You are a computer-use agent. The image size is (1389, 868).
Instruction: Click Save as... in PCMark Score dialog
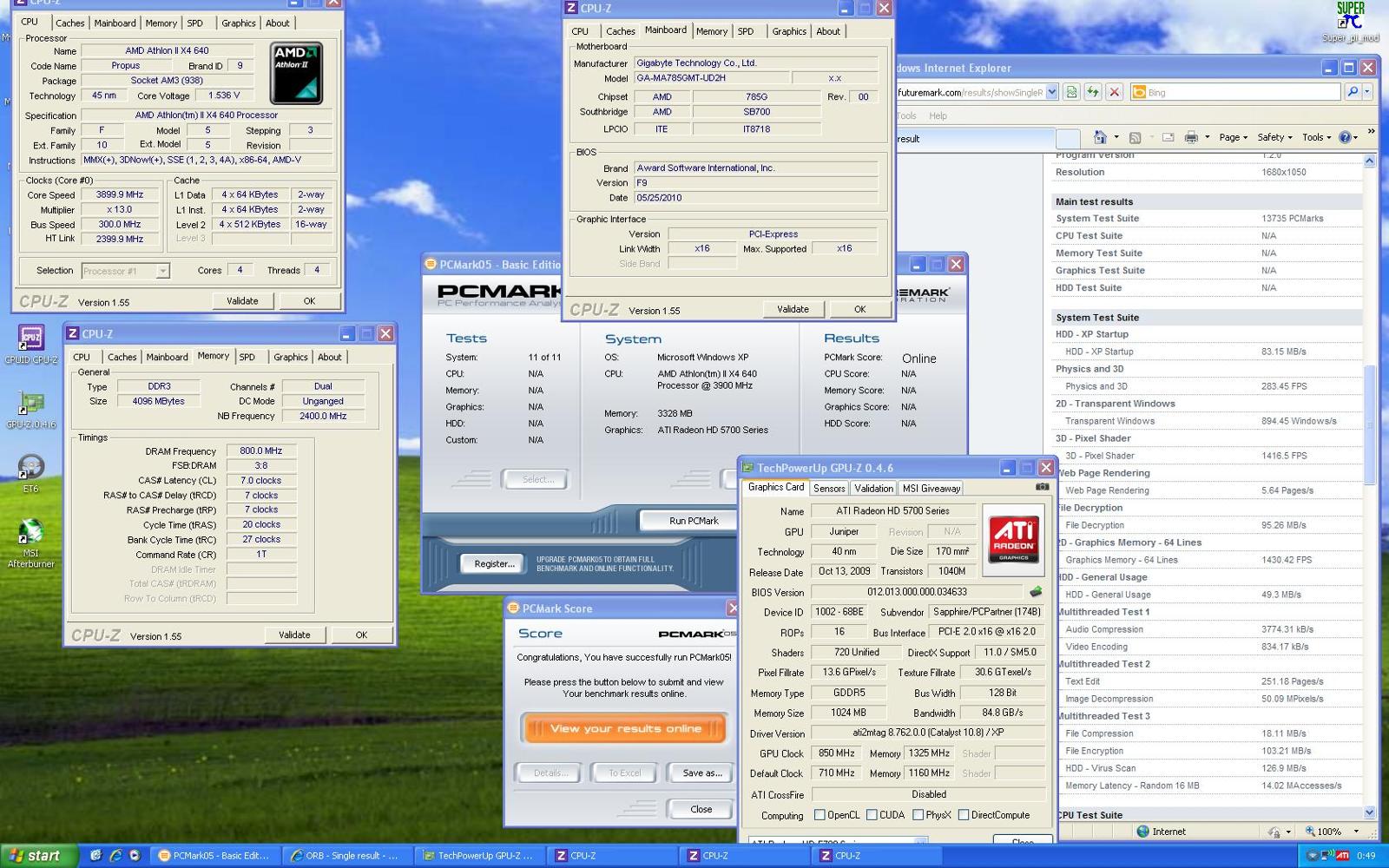(701, 773)
